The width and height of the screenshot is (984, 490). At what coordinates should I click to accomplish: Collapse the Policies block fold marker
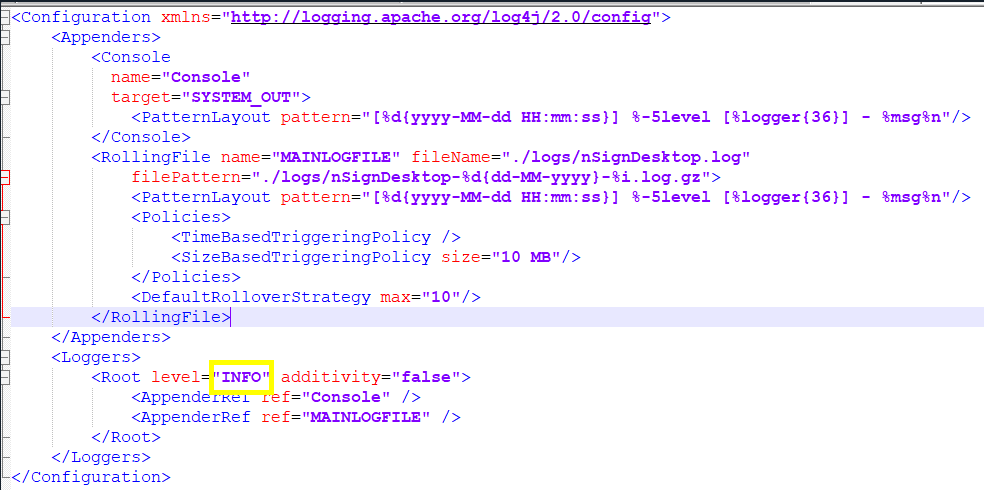(5, 218)
